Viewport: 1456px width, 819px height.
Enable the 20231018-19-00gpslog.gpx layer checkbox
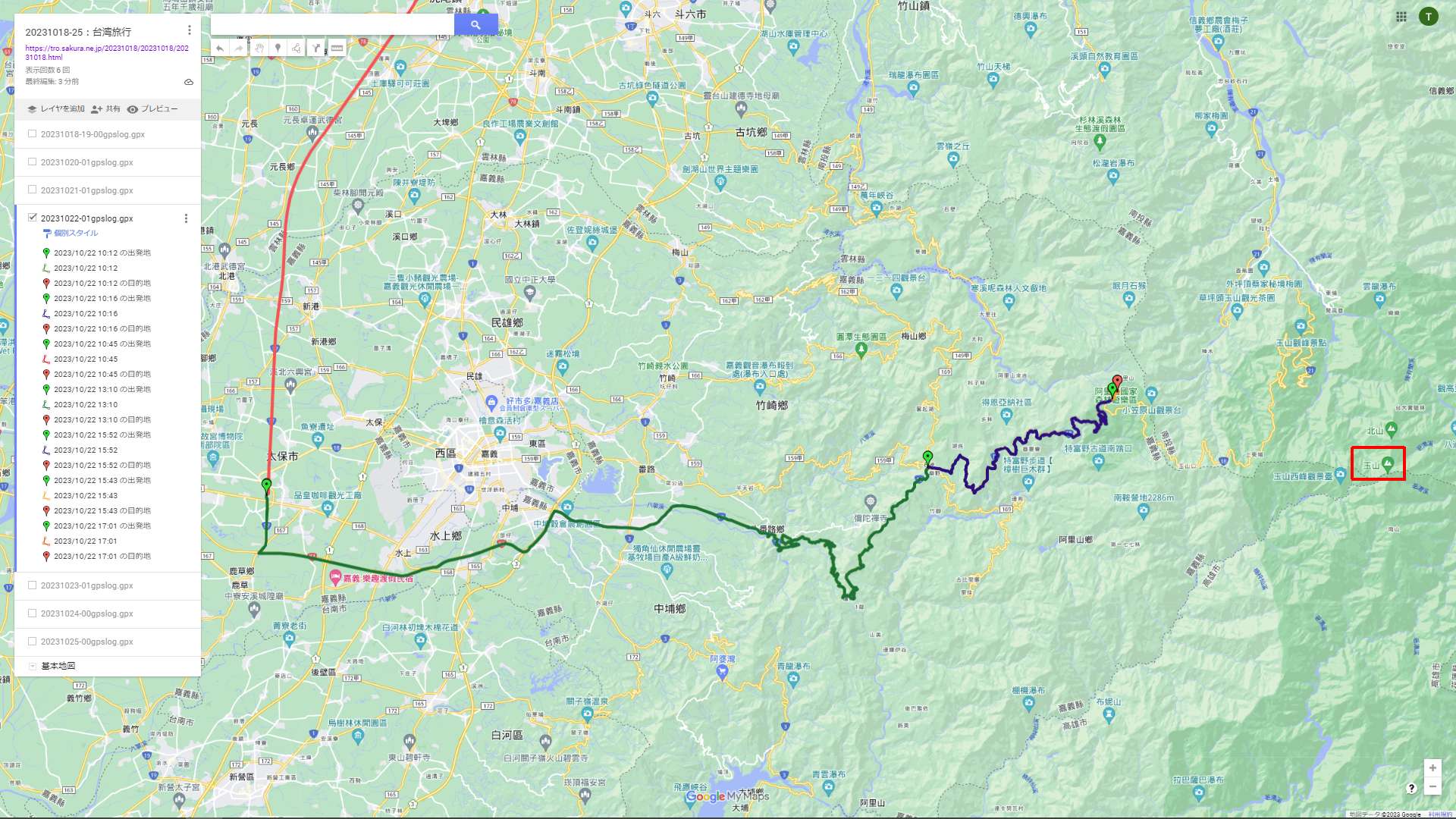tap(32, 133)
